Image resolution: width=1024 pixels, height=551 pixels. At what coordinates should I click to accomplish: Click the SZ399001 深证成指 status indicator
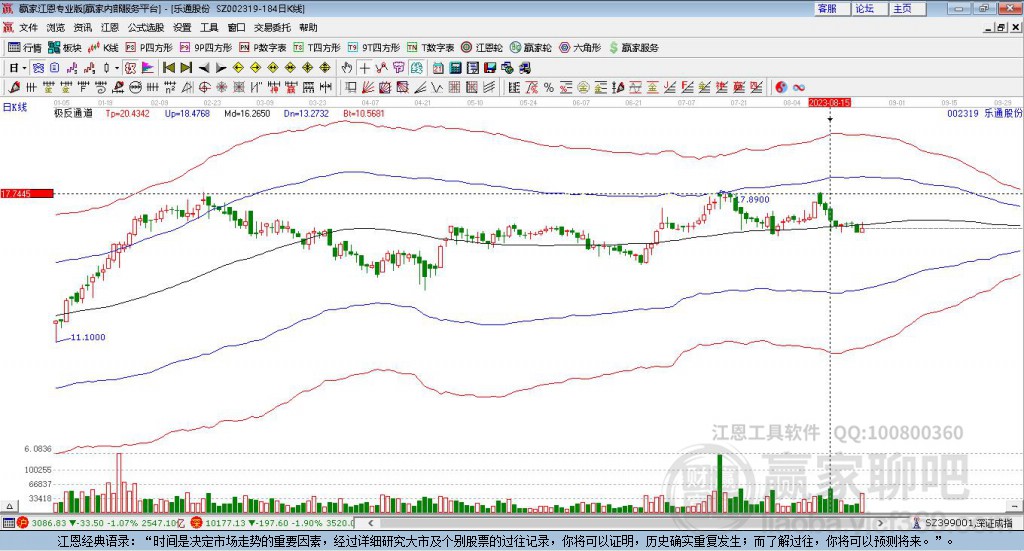point(967,522)
